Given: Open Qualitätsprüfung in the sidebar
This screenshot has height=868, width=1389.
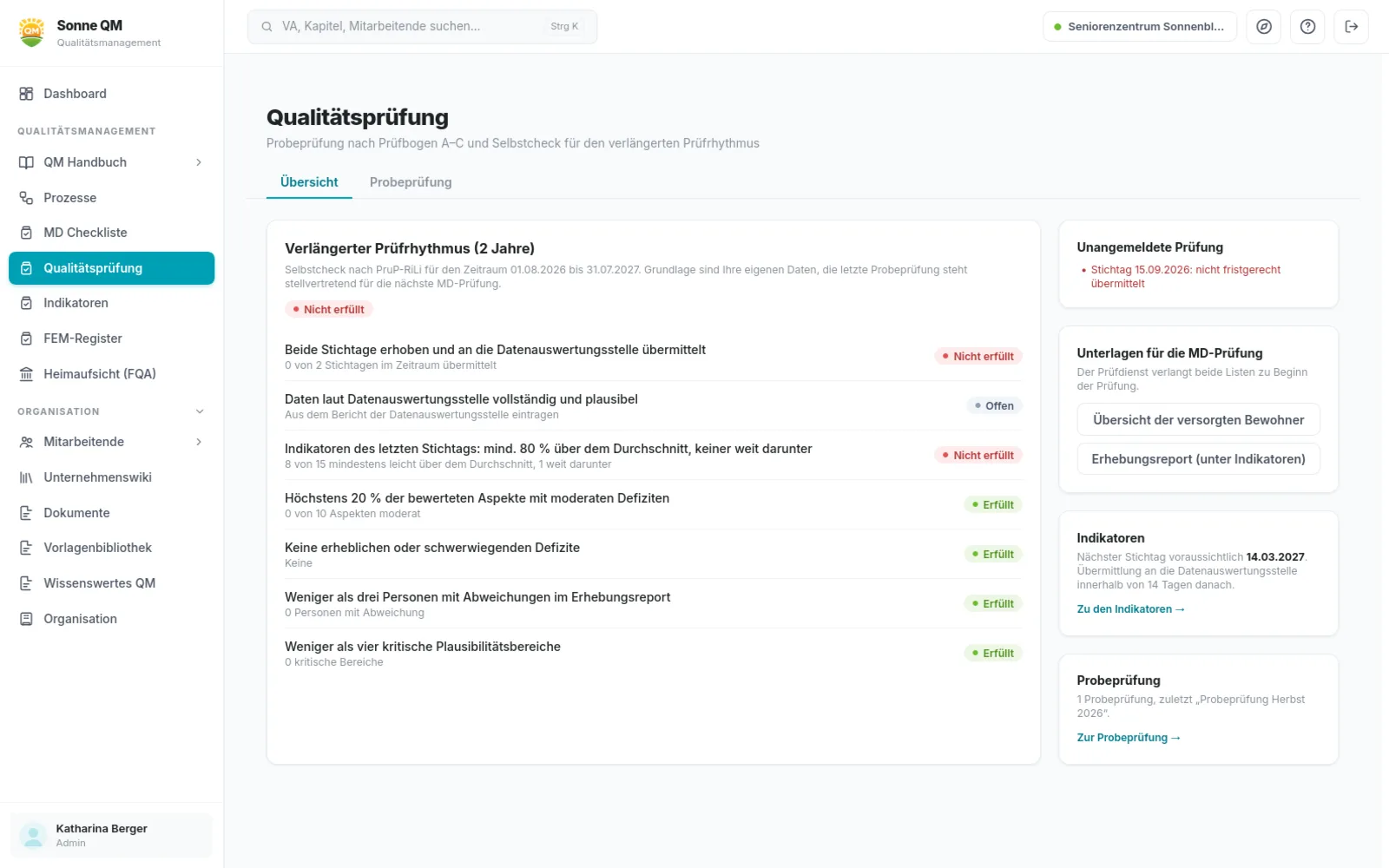Looking at the screenshot, I should pyautogui.click(x=111, y=268).
